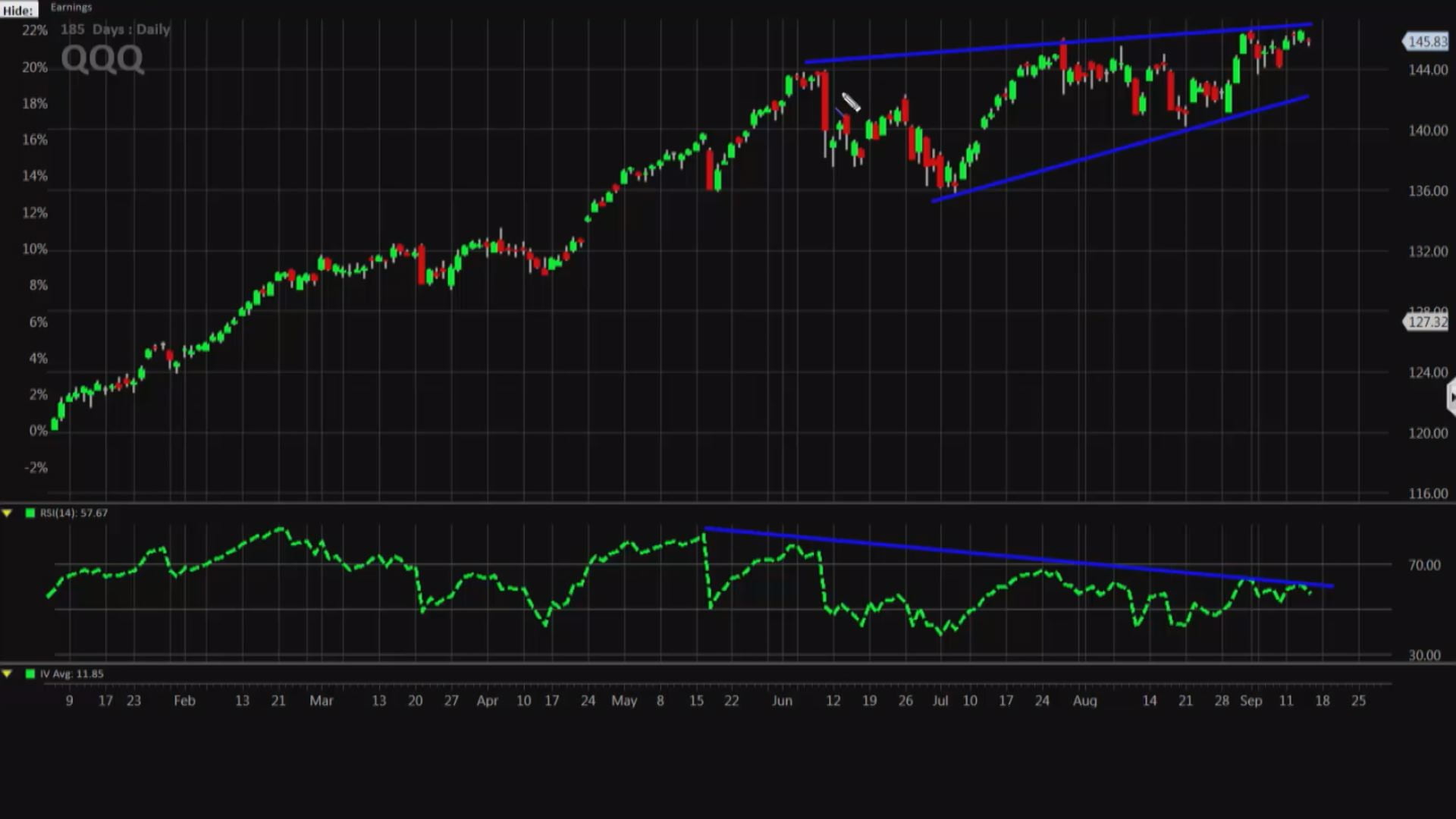Click the QQQ ticker symbol watermark

102,58
